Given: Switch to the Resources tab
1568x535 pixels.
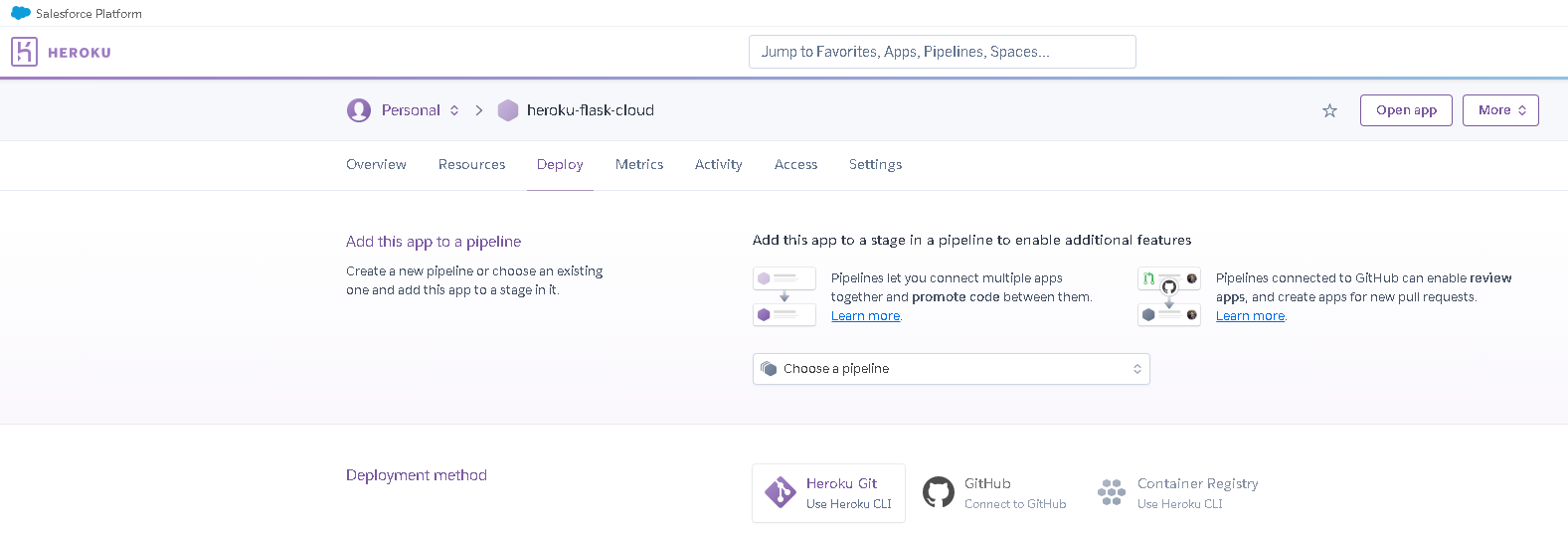Looking at the screenshot, I should 471,165.
